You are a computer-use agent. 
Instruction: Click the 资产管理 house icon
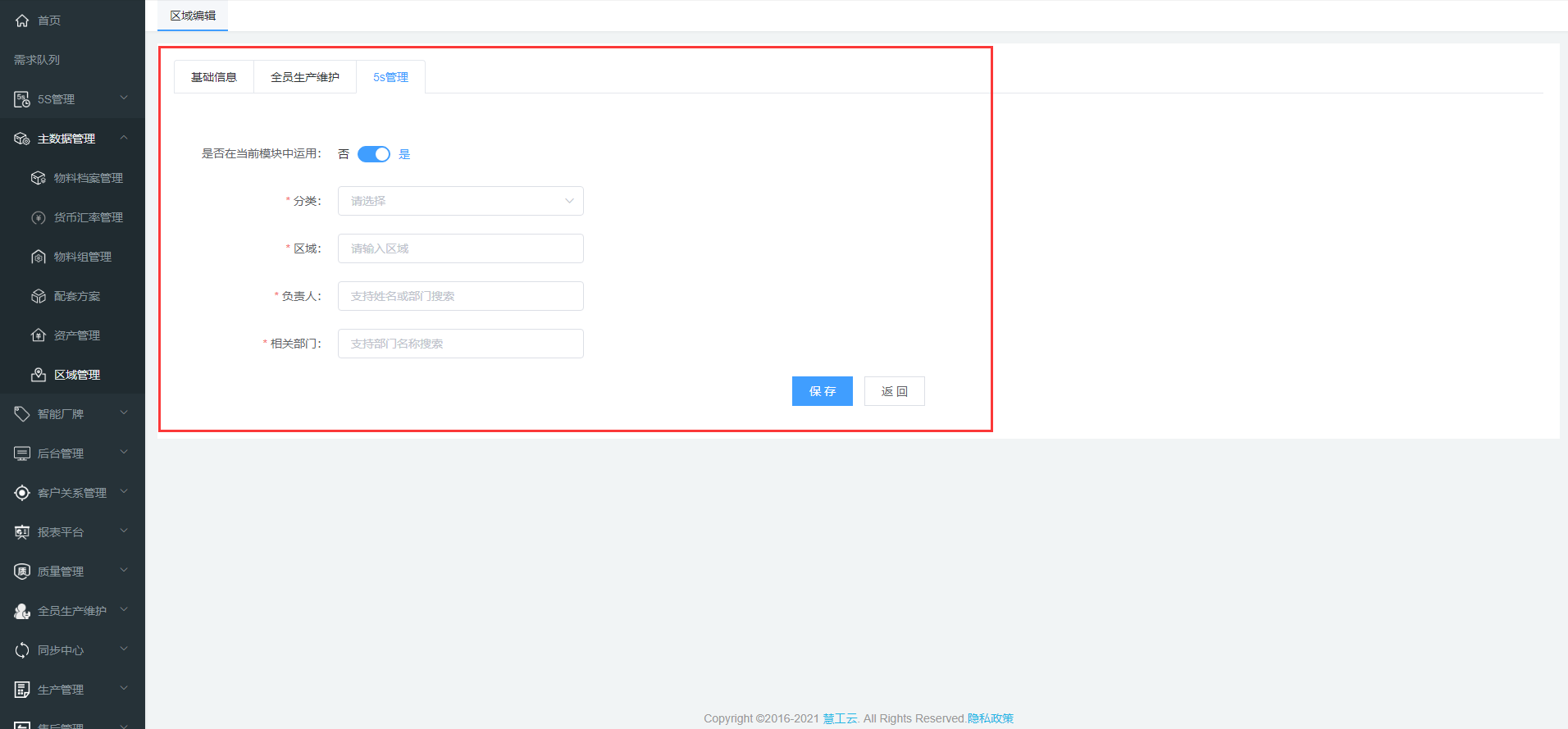(x=39, y=335)
